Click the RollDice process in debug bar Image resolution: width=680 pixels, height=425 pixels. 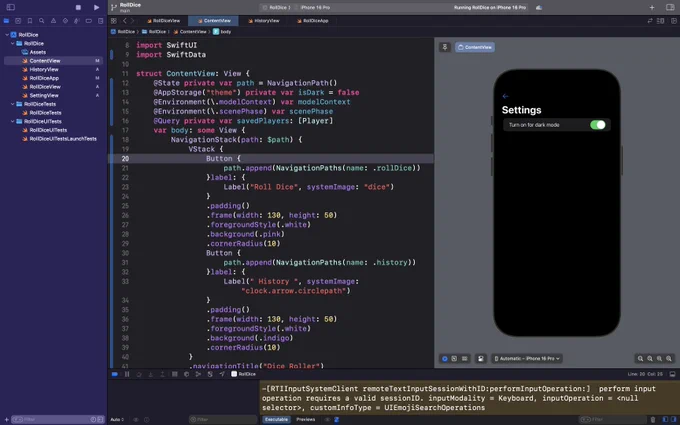tap(243, 374)
